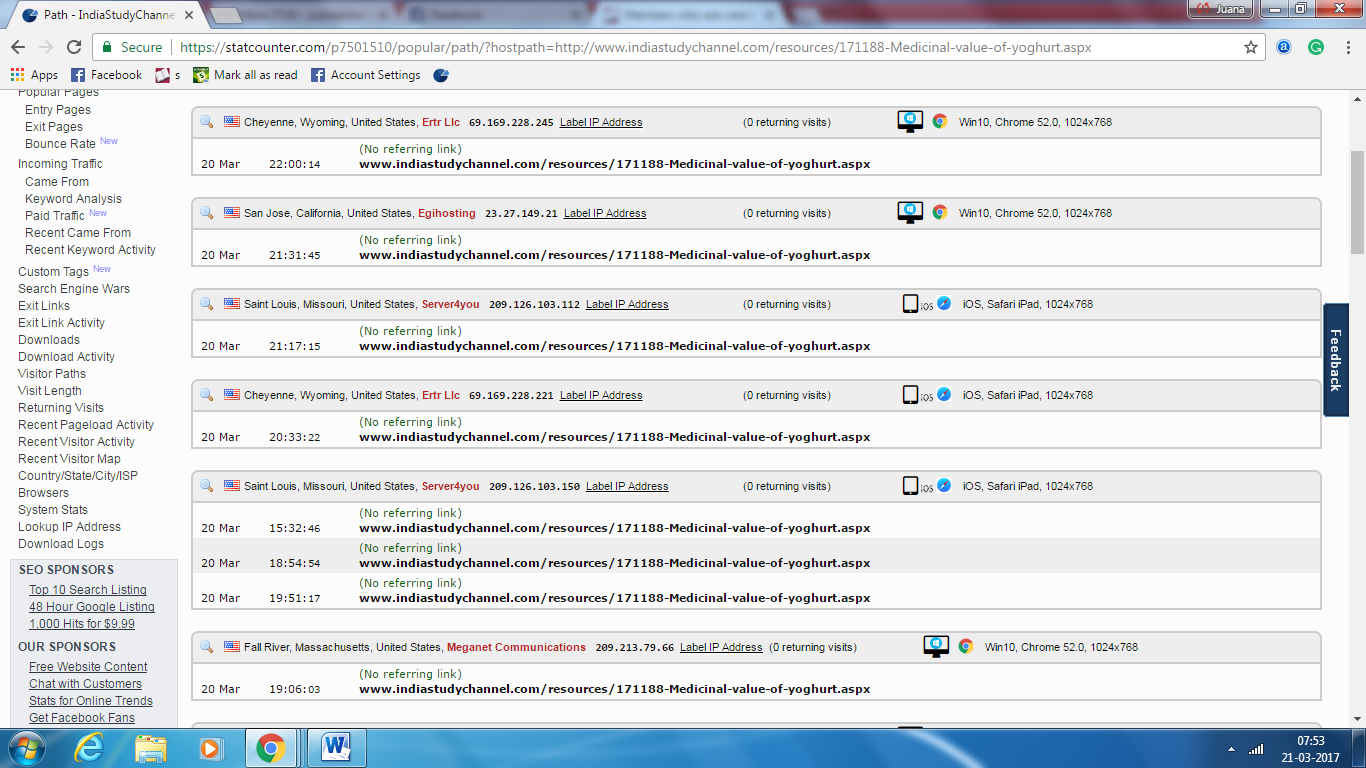Click system tray show hidden icons arrow
Viewport: 1366px width, 768px height.
coord(1232,748)
